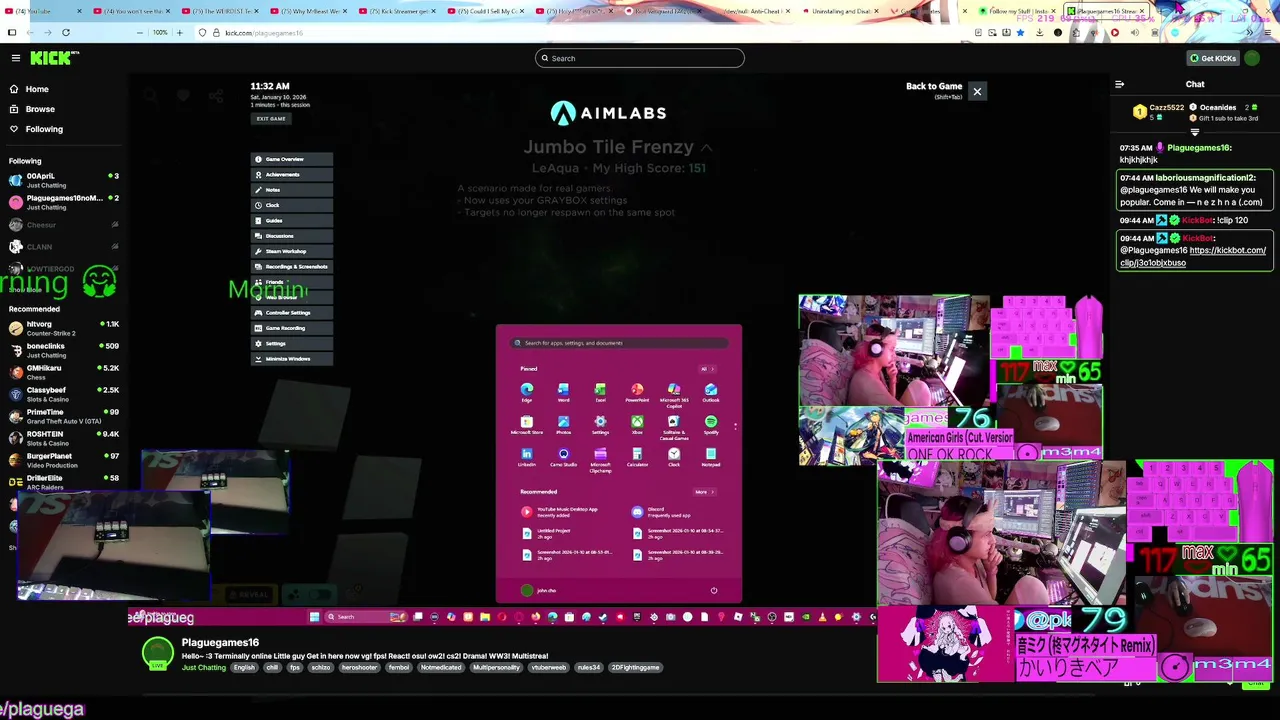Click the Get KICKs button
Image resolution: width=1280 pixels, height=720 pixels.
click(x=1212, y=58)
